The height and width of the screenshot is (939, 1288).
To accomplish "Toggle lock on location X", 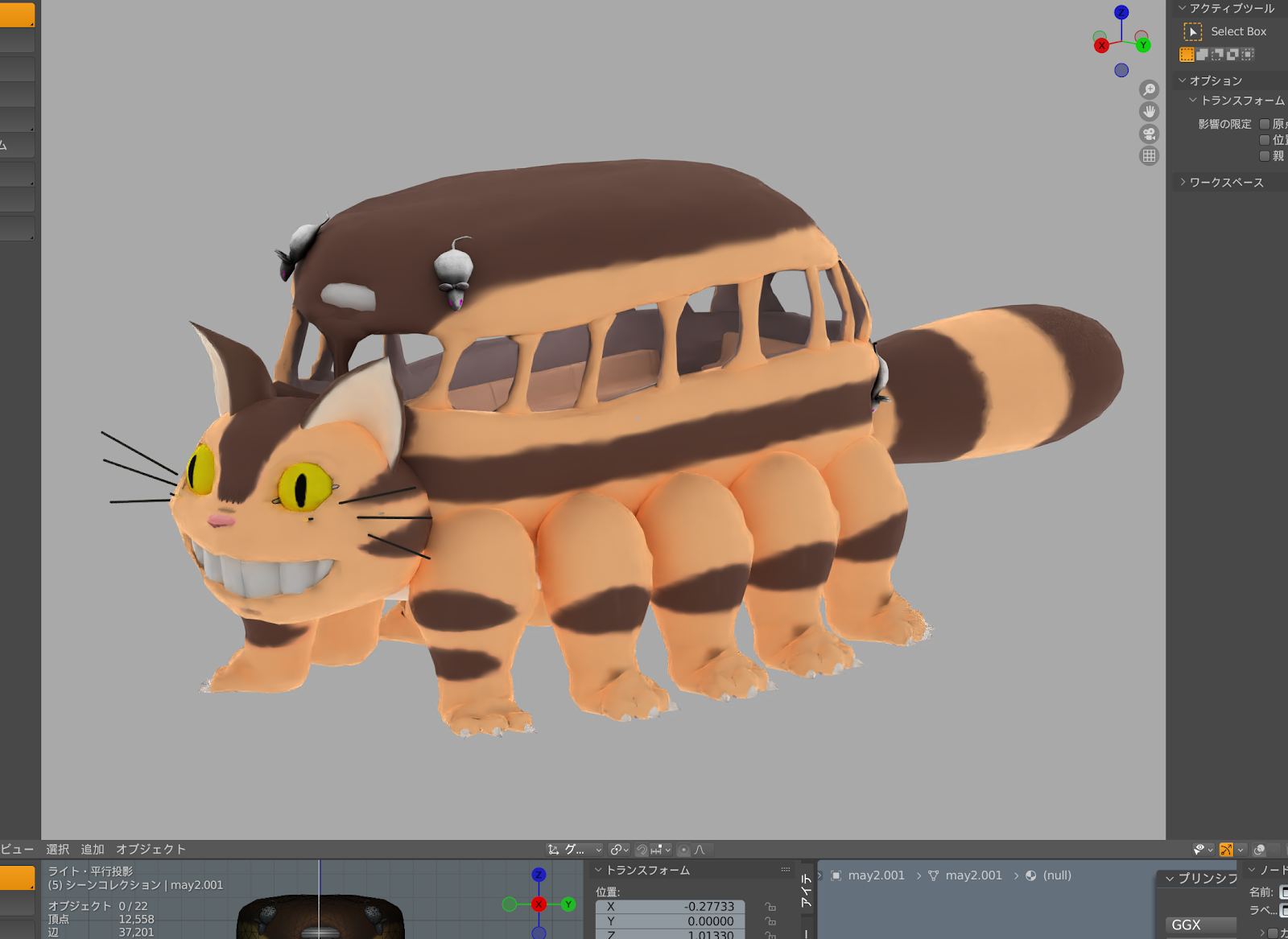I will tap(770, 907).
